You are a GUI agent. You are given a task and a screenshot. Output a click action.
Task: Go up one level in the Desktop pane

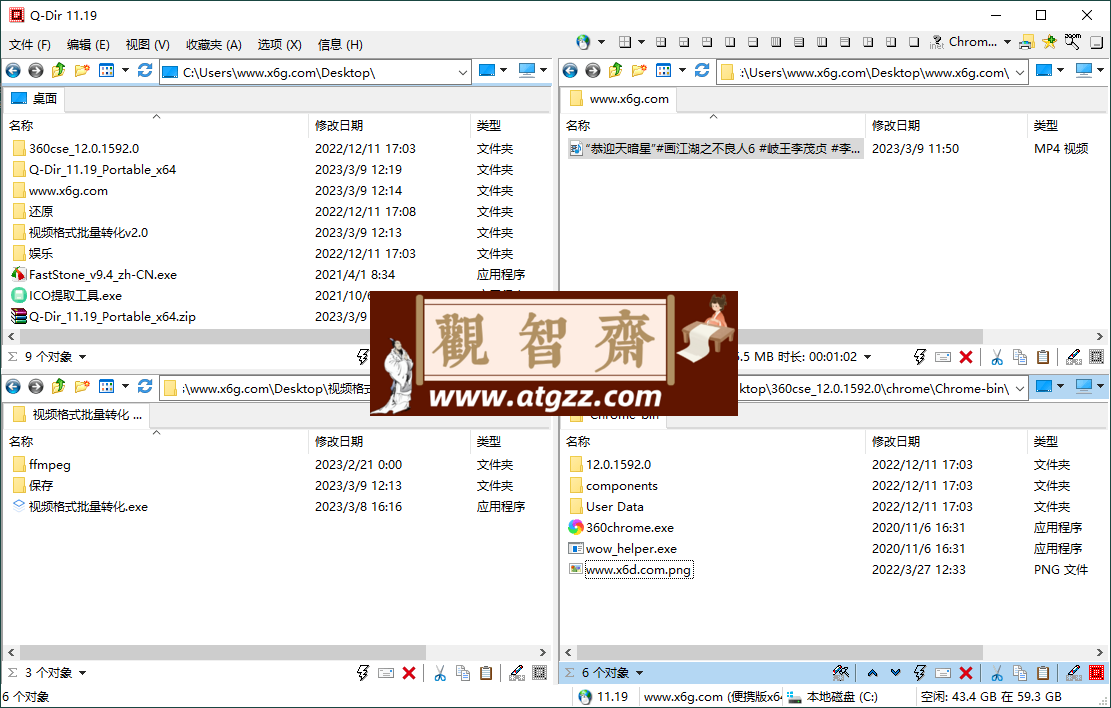pos(58,70)
